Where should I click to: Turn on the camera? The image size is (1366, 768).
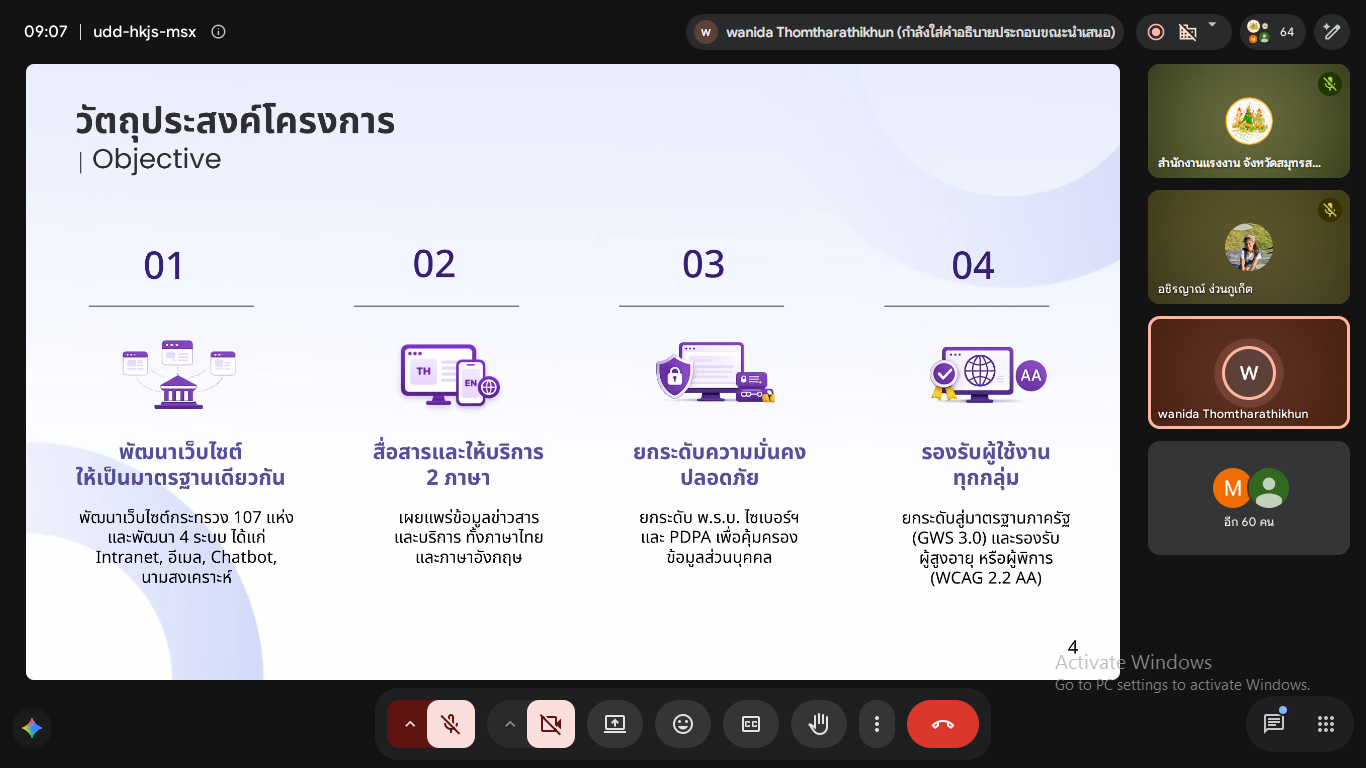pyautogui.click(x=551, y=724)
